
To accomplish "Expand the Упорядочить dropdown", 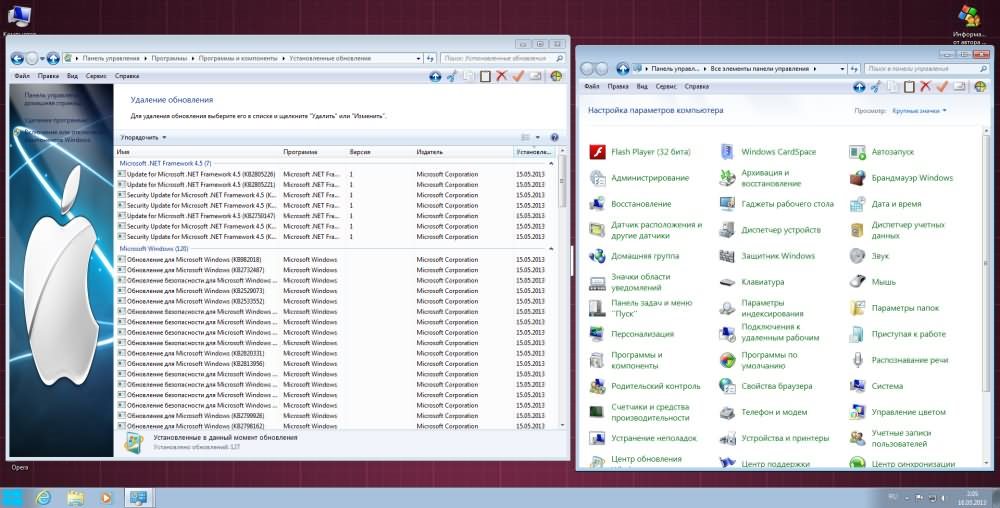I will [x=143, y=137].
